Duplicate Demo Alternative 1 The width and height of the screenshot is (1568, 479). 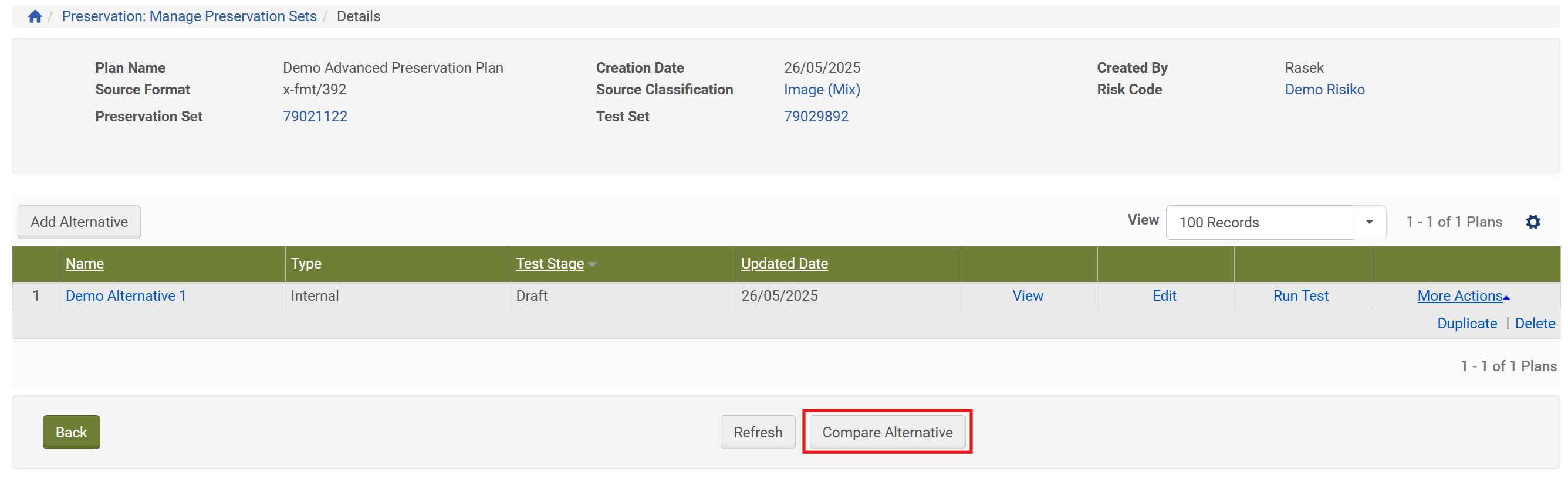pyautogui.click(x=1466, y=324)
